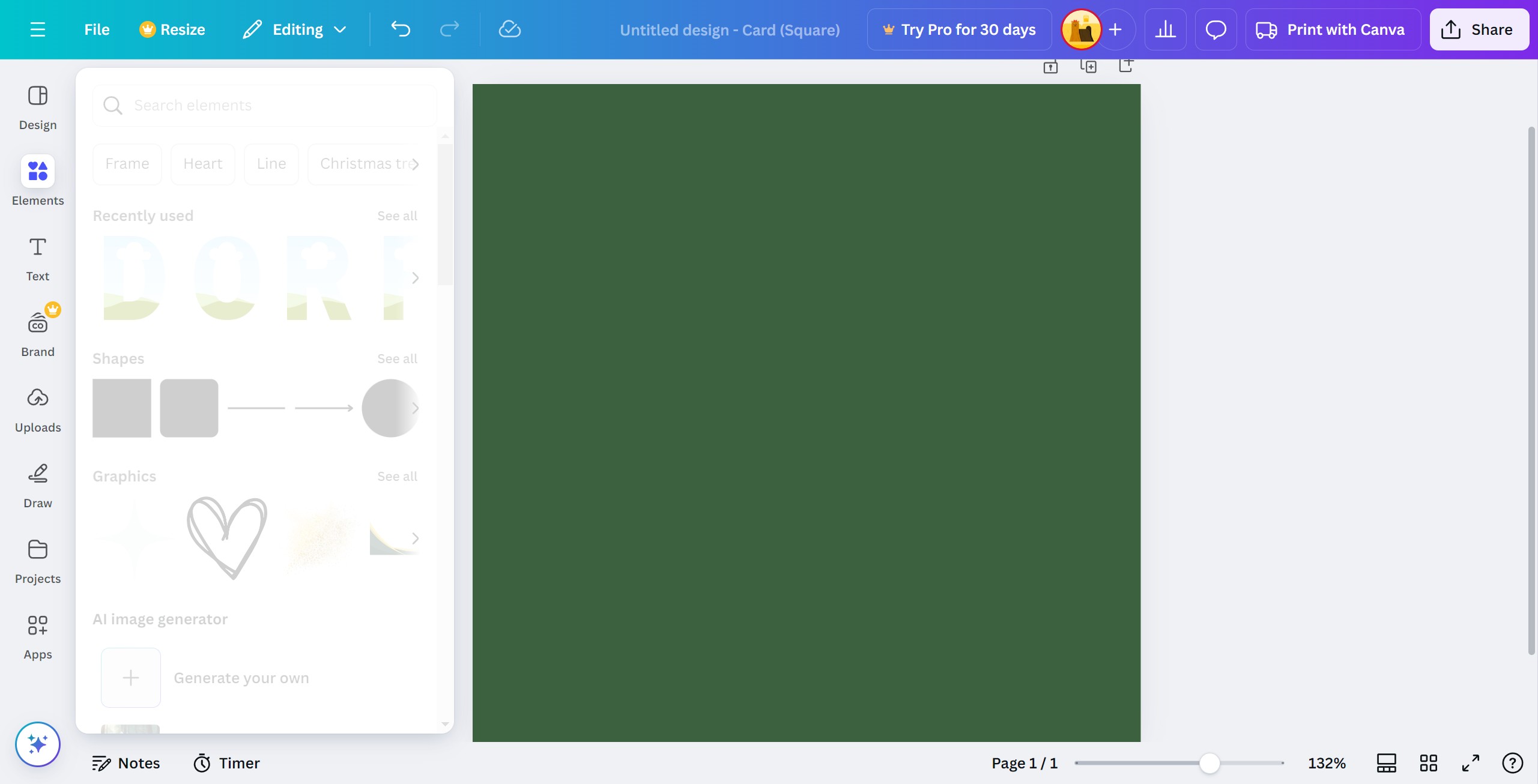1538x784 pixels.
Task: Add the letter D frame element
Action: (133, 277)
